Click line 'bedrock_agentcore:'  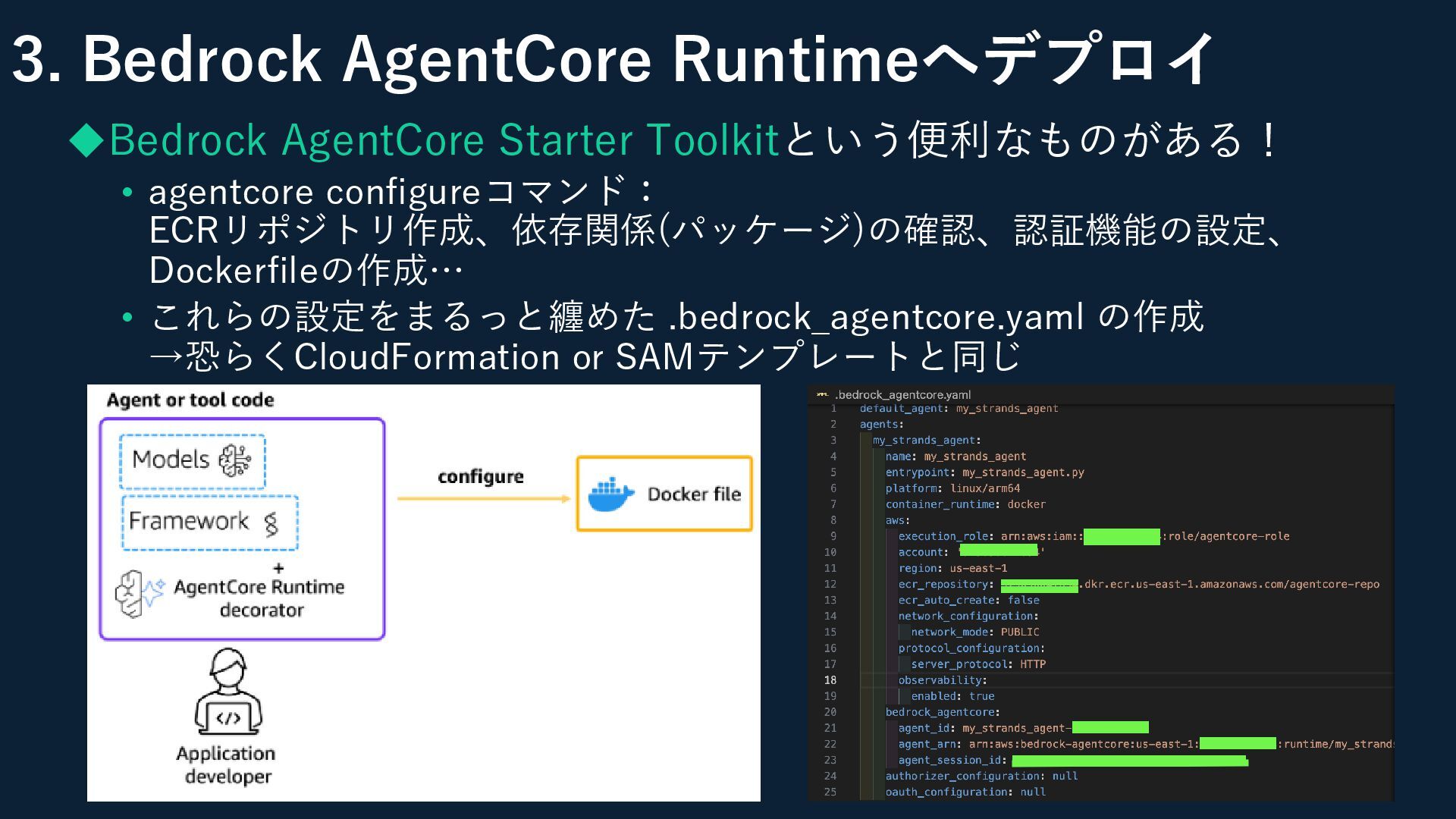click(x=943, y=712)
